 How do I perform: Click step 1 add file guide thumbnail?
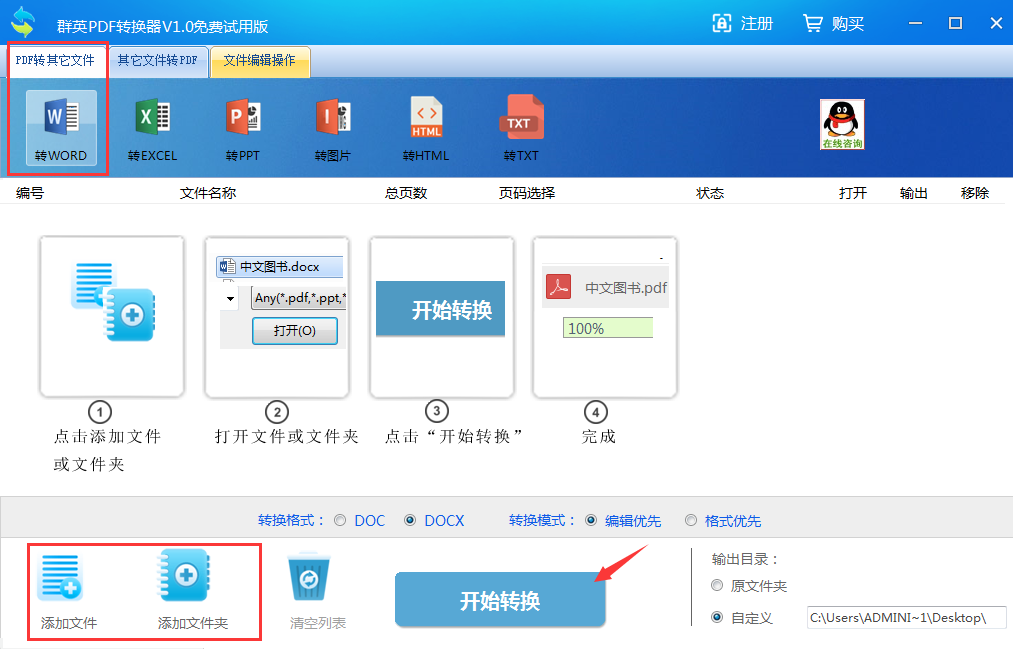pyautogui.click(x=112, y=316)
